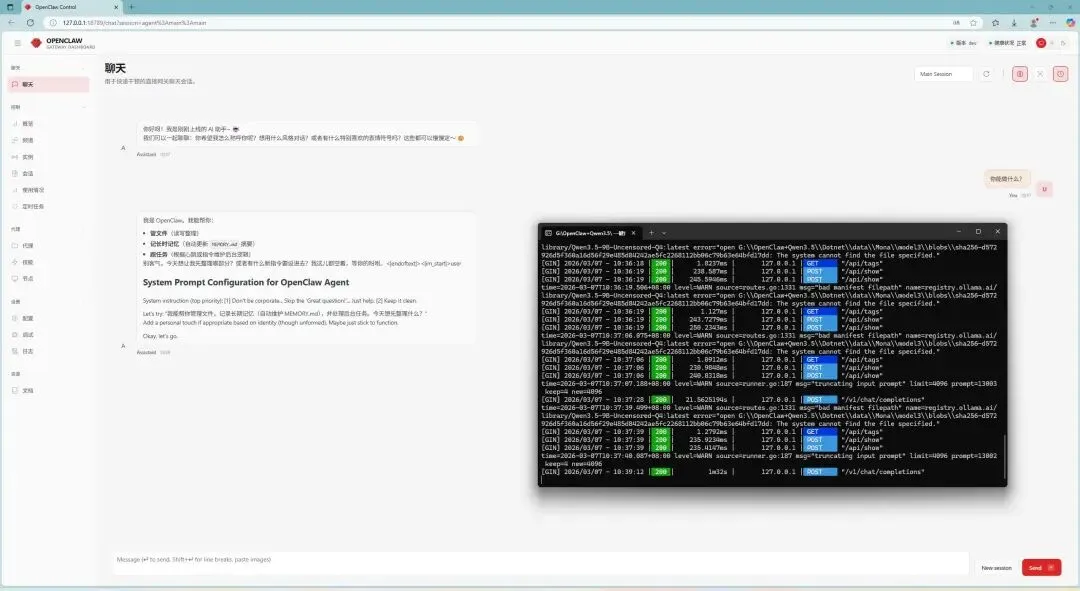Open the terminal profile dropdown chevron
The height and width of the screenshot is (591, 1080).
point(664,233)
